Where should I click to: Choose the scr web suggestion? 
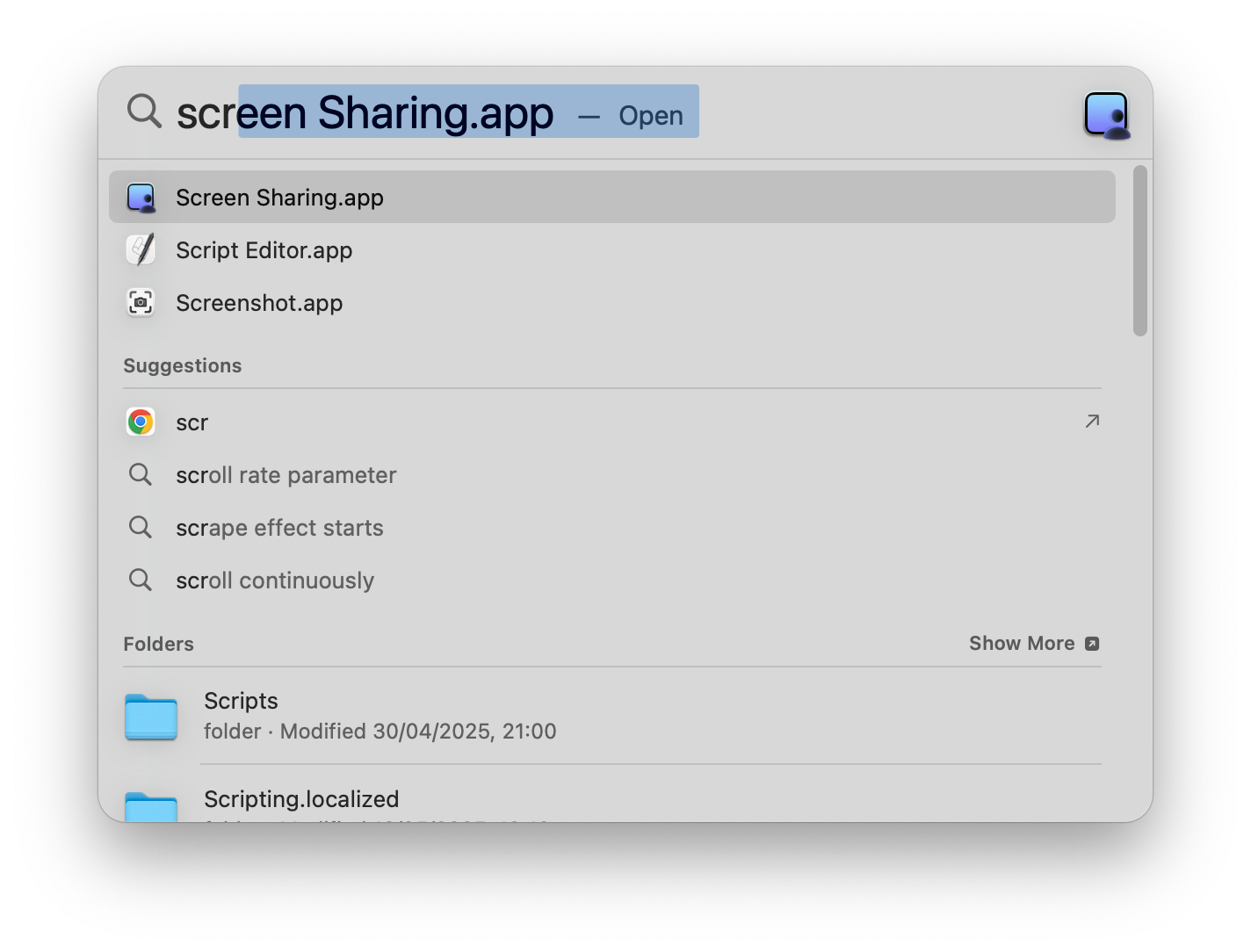point(612,422)
